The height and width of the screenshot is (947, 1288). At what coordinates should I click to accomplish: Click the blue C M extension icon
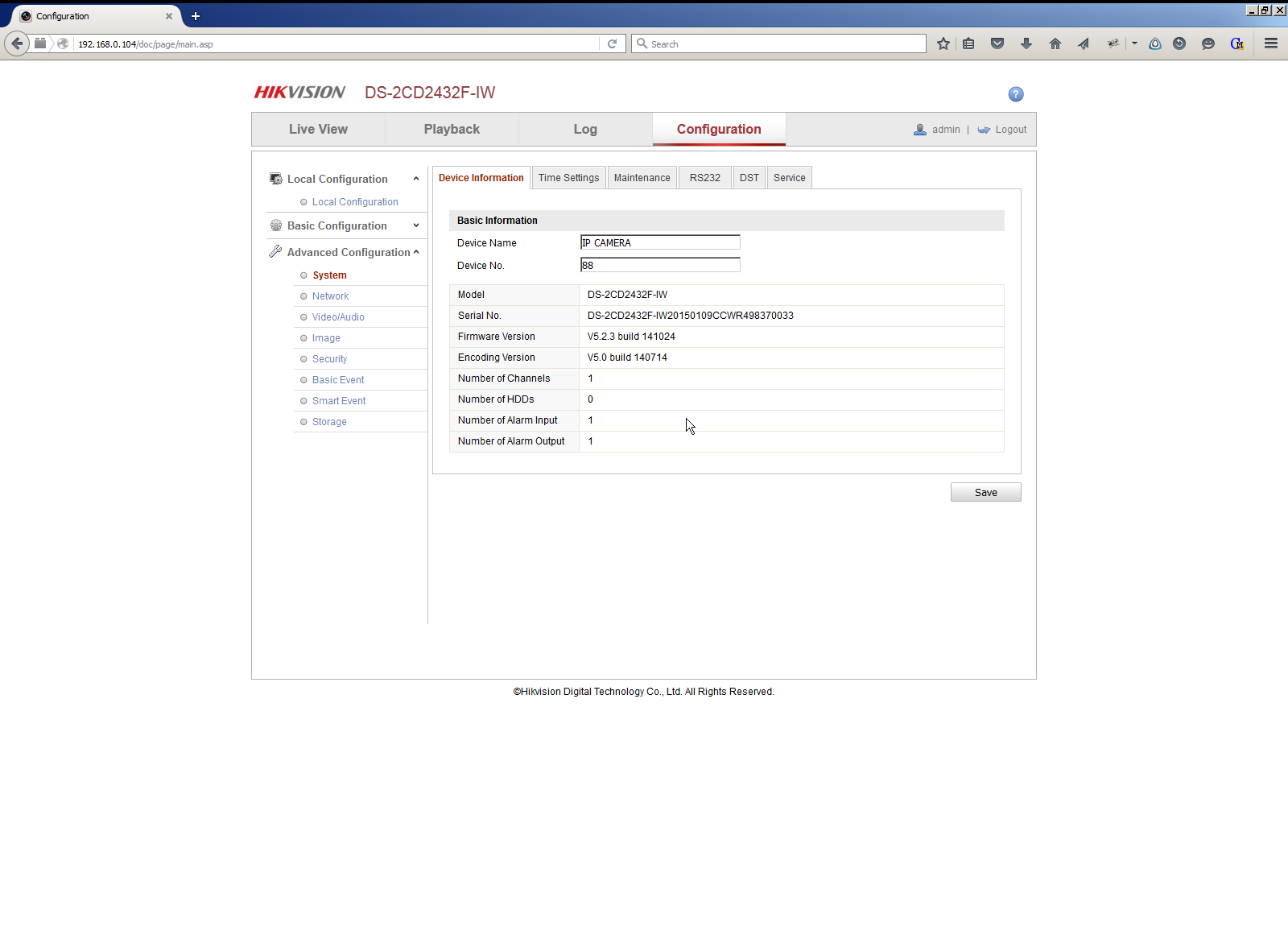point(1237,43)
